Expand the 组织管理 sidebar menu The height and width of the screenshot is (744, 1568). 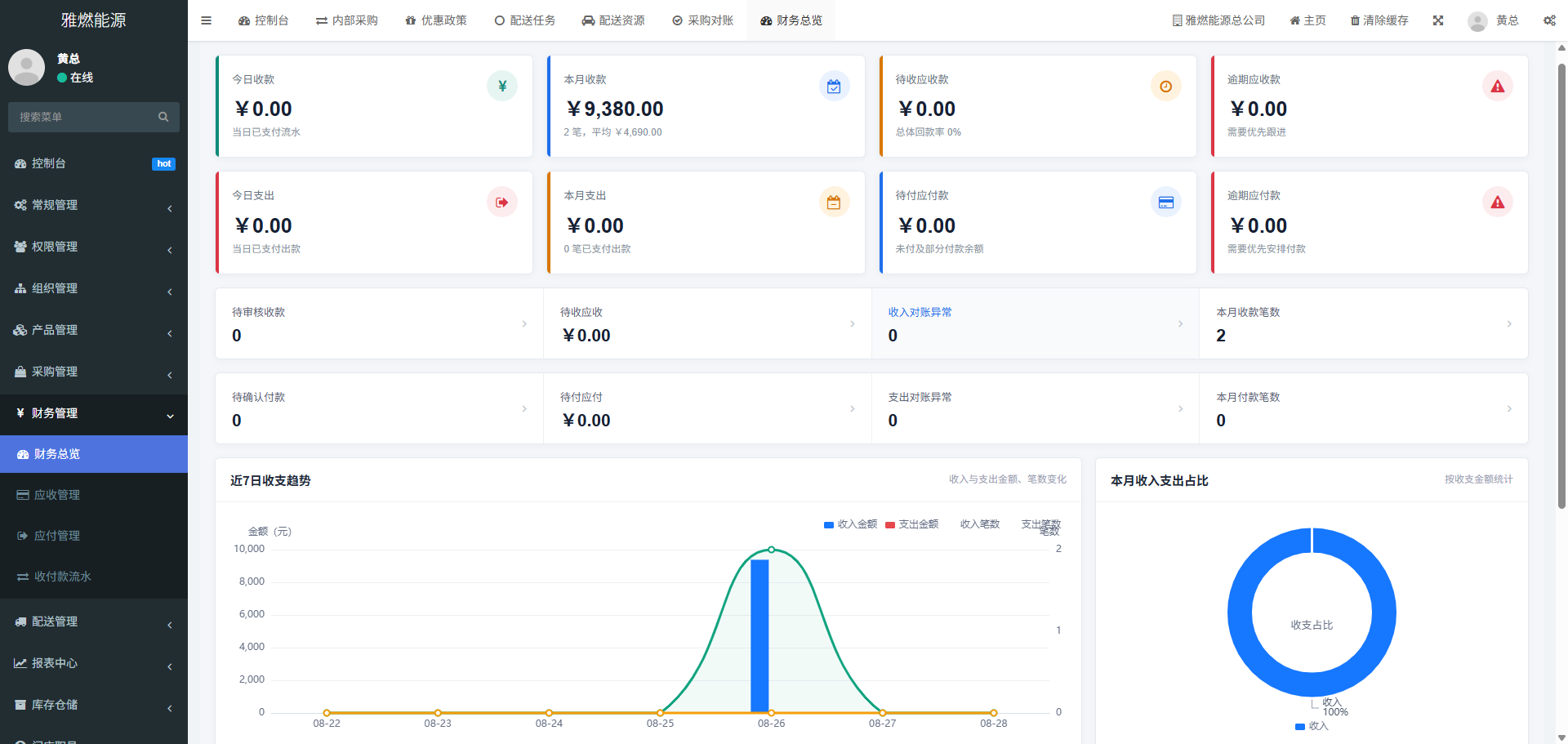point(94,288)
